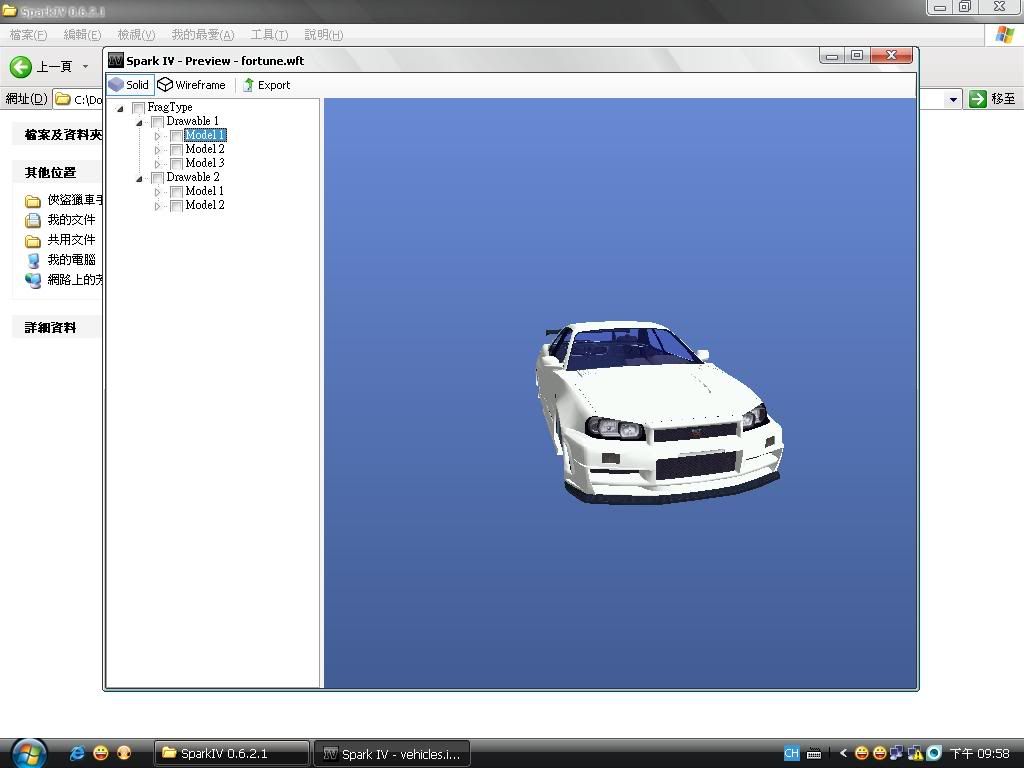The height and width of the screenshot is (768, 1024).
Task: Open the Tools menu in Explorer
Action: (x=268, y=35)
